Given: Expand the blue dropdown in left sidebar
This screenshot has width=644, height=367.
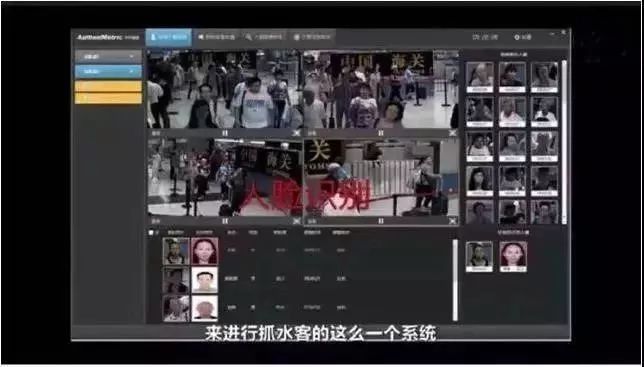Looking at the screenshot, I should (108, 72).
